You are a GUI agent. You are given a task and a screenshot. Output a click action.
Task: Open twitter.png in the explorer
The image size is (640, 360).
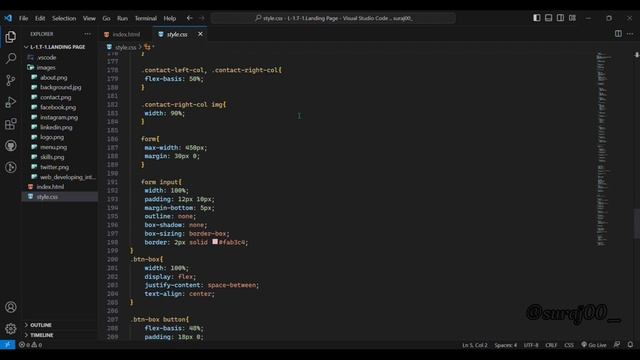coord(54,167)
